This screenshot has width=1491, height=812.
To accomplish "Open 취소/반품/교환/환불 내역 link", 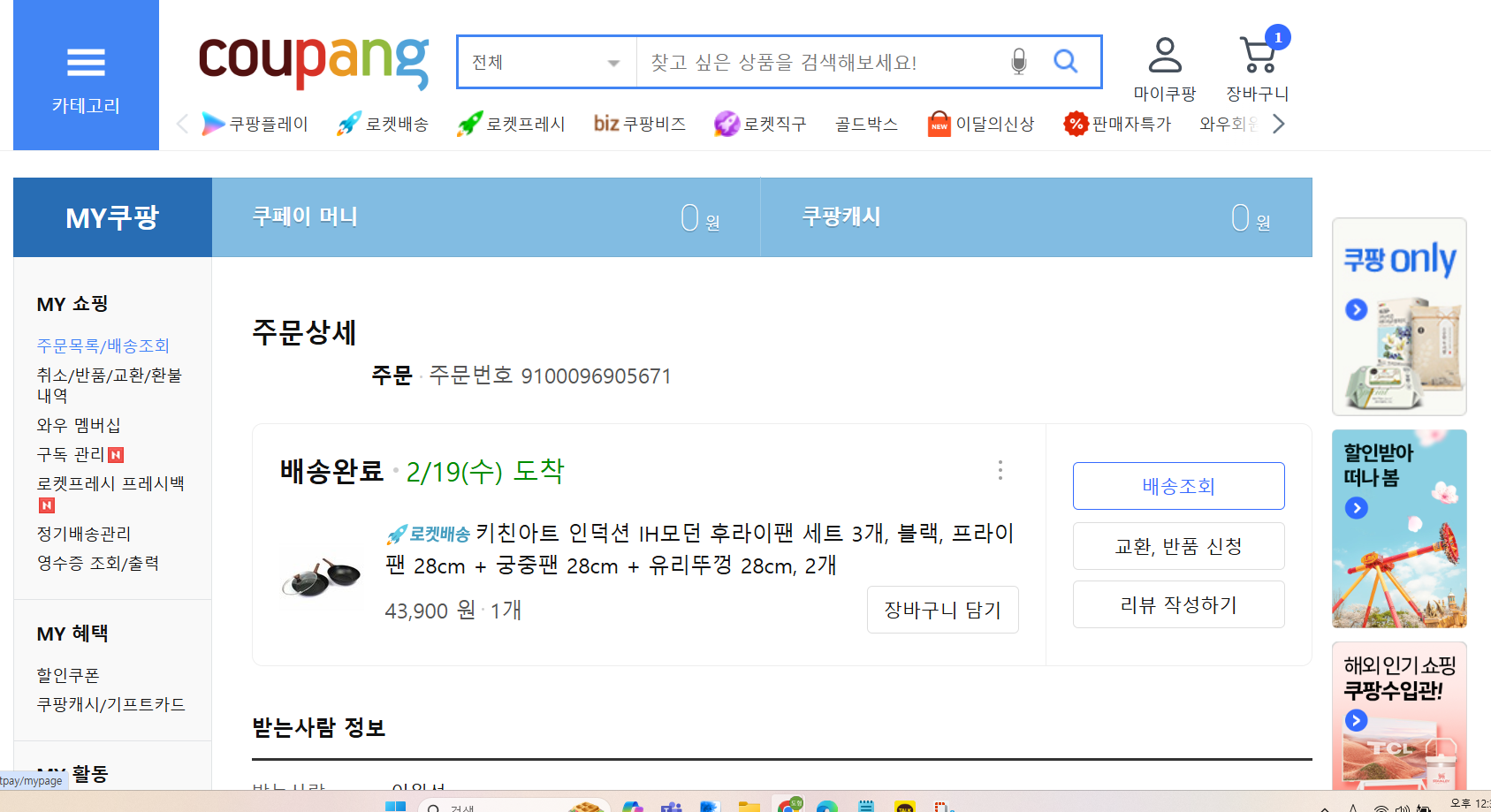I will coord(110,385).
